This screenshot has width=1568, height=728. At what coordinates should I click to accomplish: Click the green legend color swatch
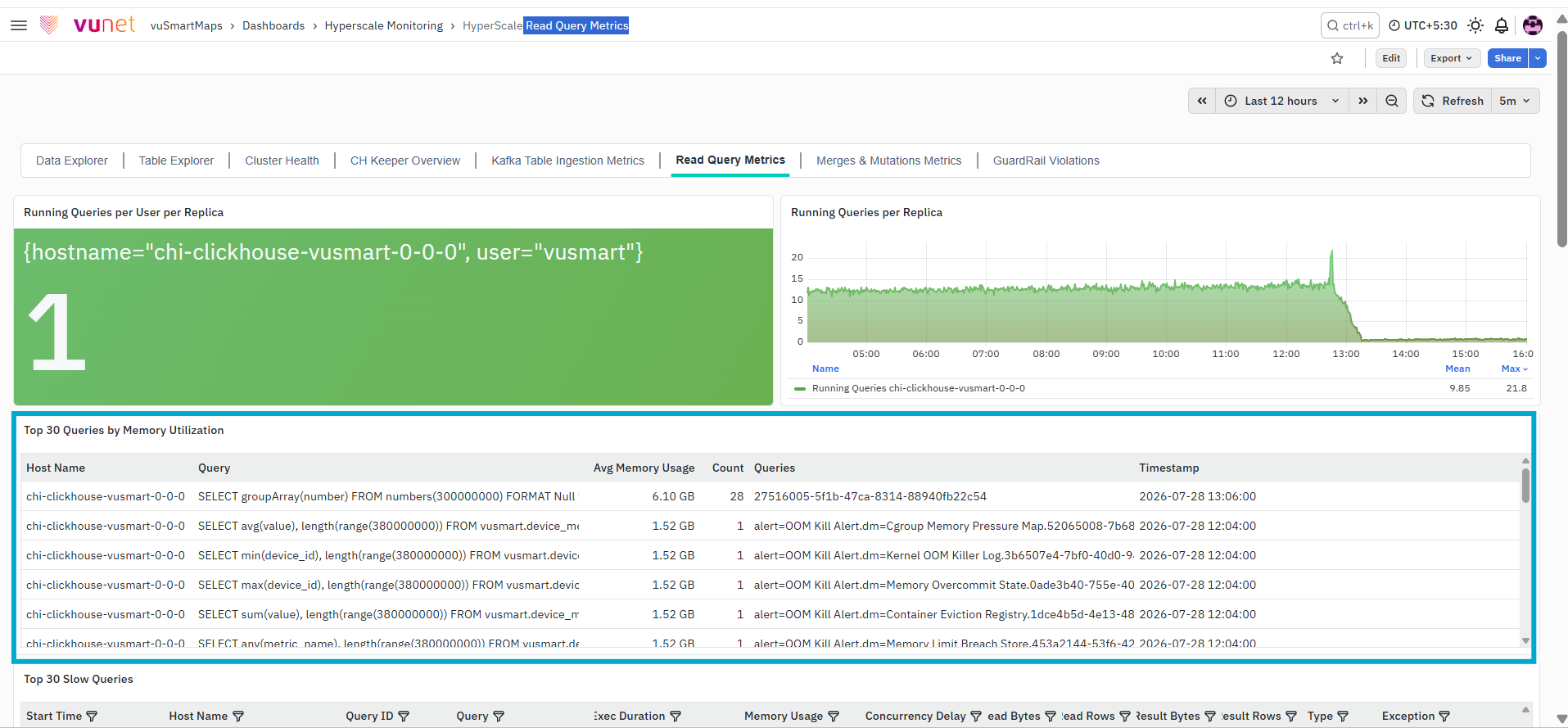800,389
